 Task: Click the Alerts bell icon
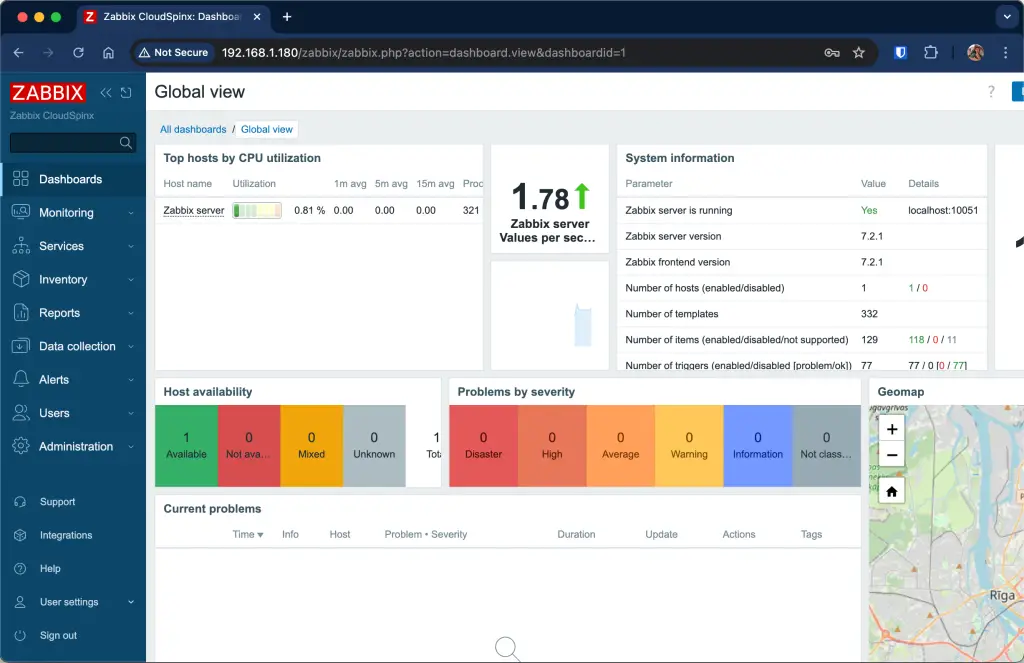21,380
